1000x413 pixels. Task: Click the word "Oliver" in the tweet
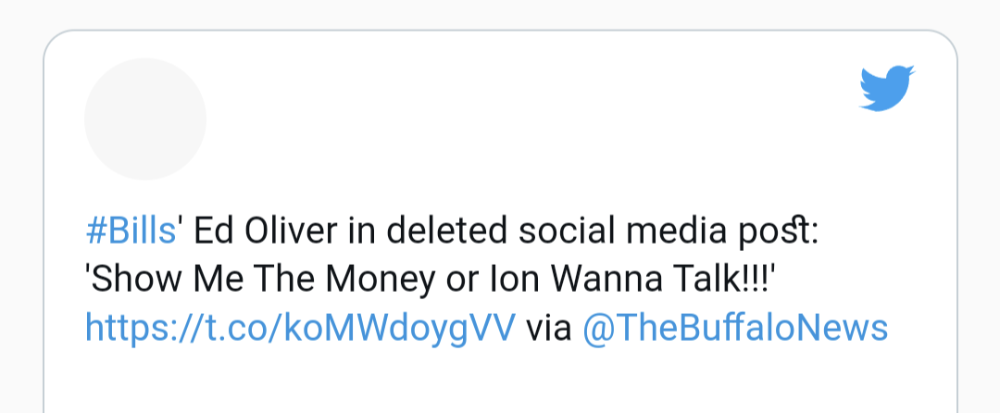tap(291, 231)
